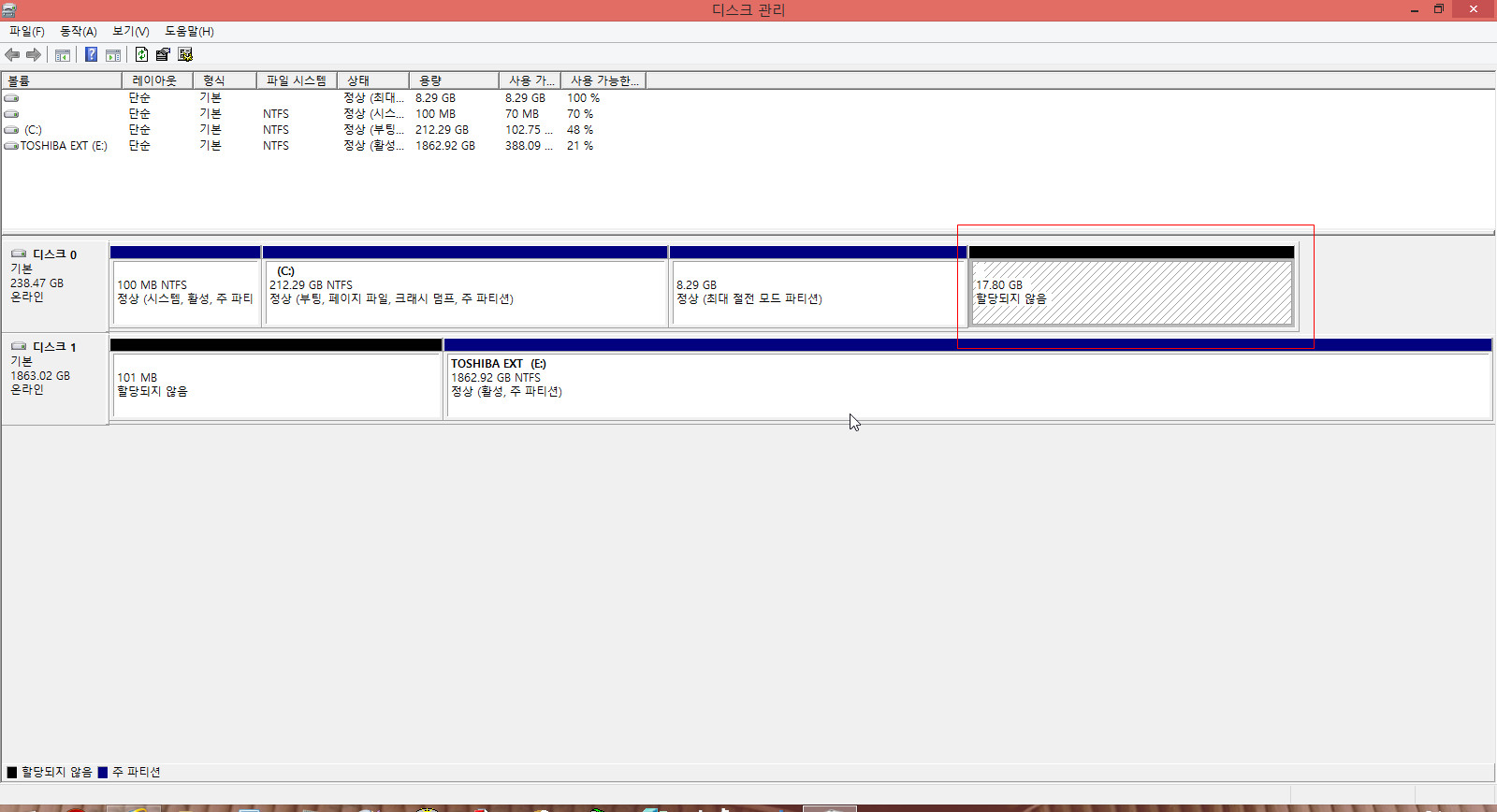Click the 212.29 GB capacity cell

tap(443, 130)
